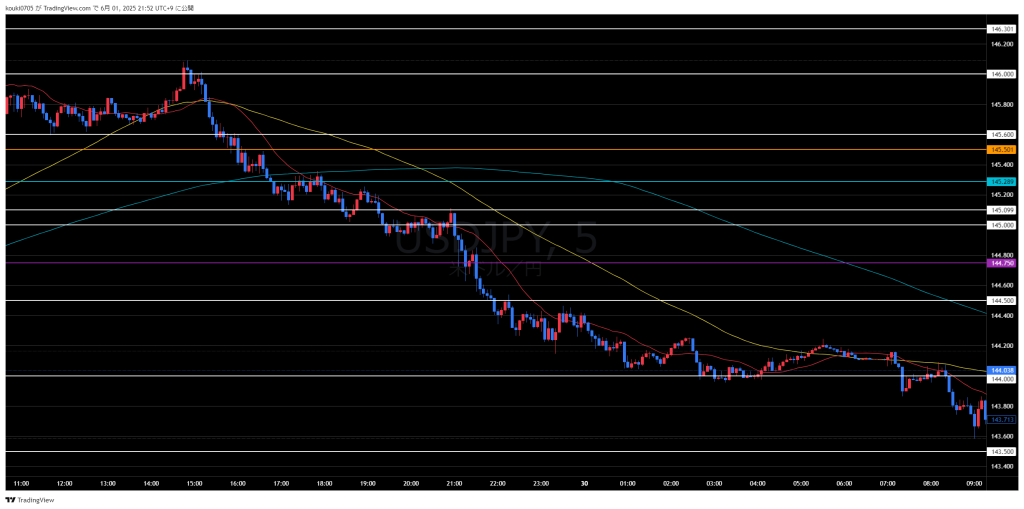
Task: Click the kouki0705 username in header
Action: tap(21, 7)
